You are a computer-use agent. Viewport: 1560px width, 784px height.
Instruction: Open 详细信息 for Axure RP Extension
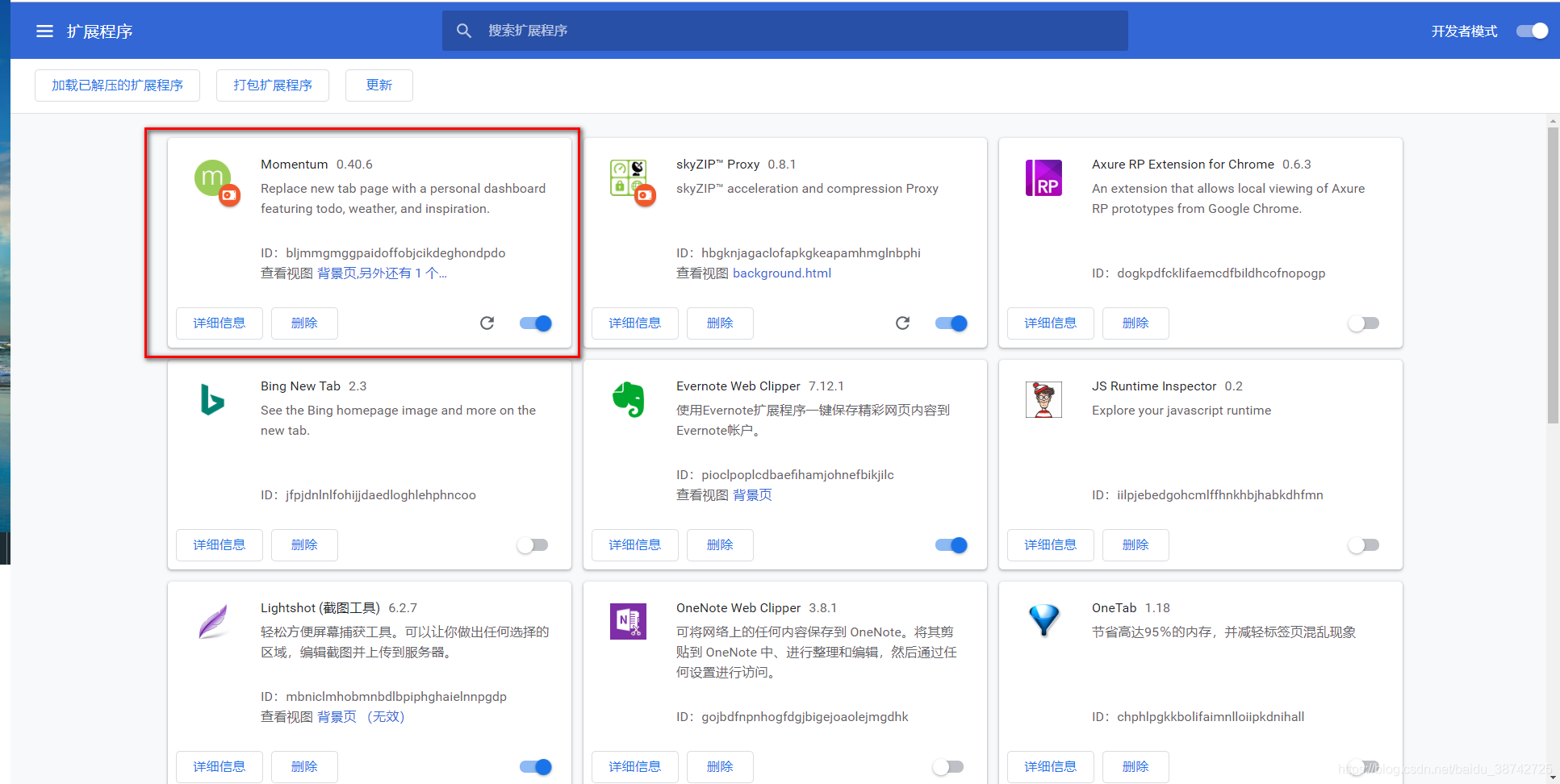point(1051,323)
